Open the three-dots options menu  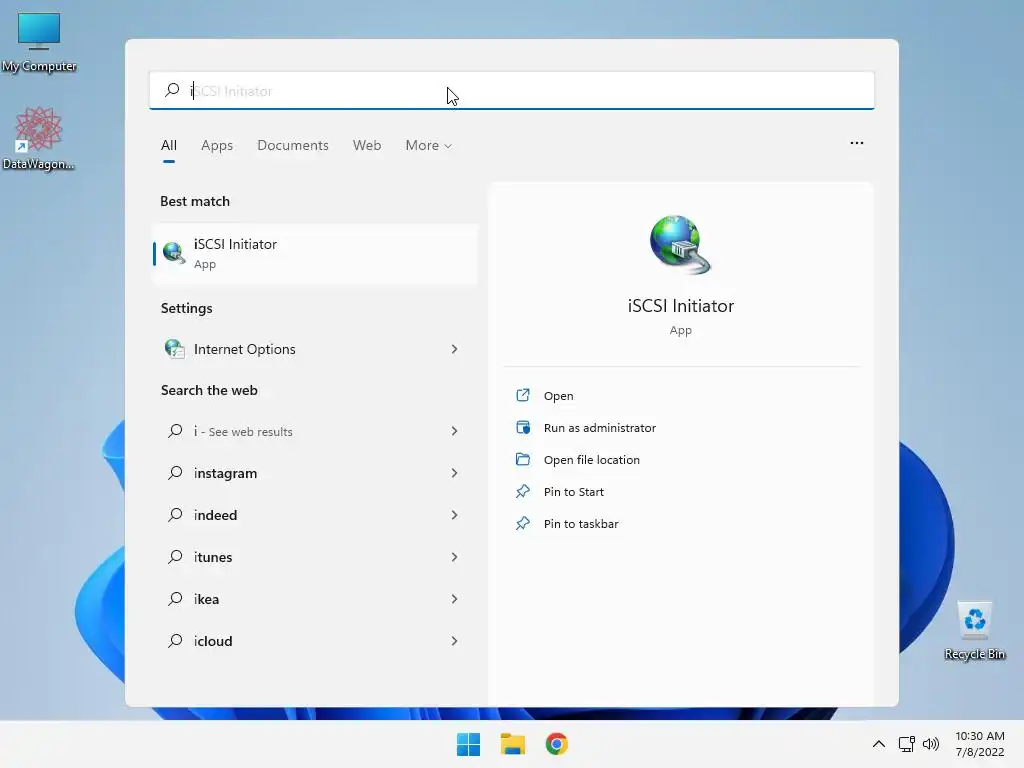click(x=857, y=143)
